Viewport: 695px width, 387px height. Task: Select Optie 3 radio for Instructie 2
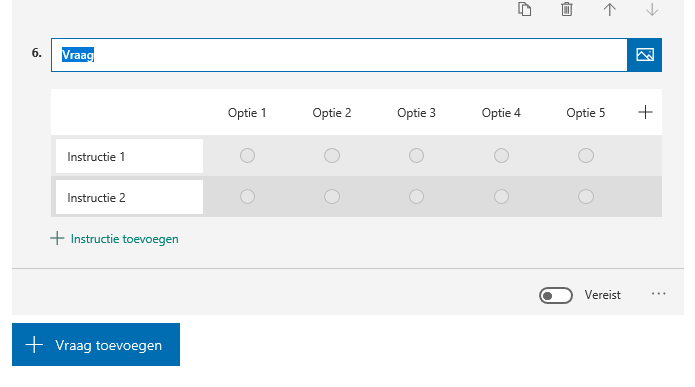click(416, 196)
